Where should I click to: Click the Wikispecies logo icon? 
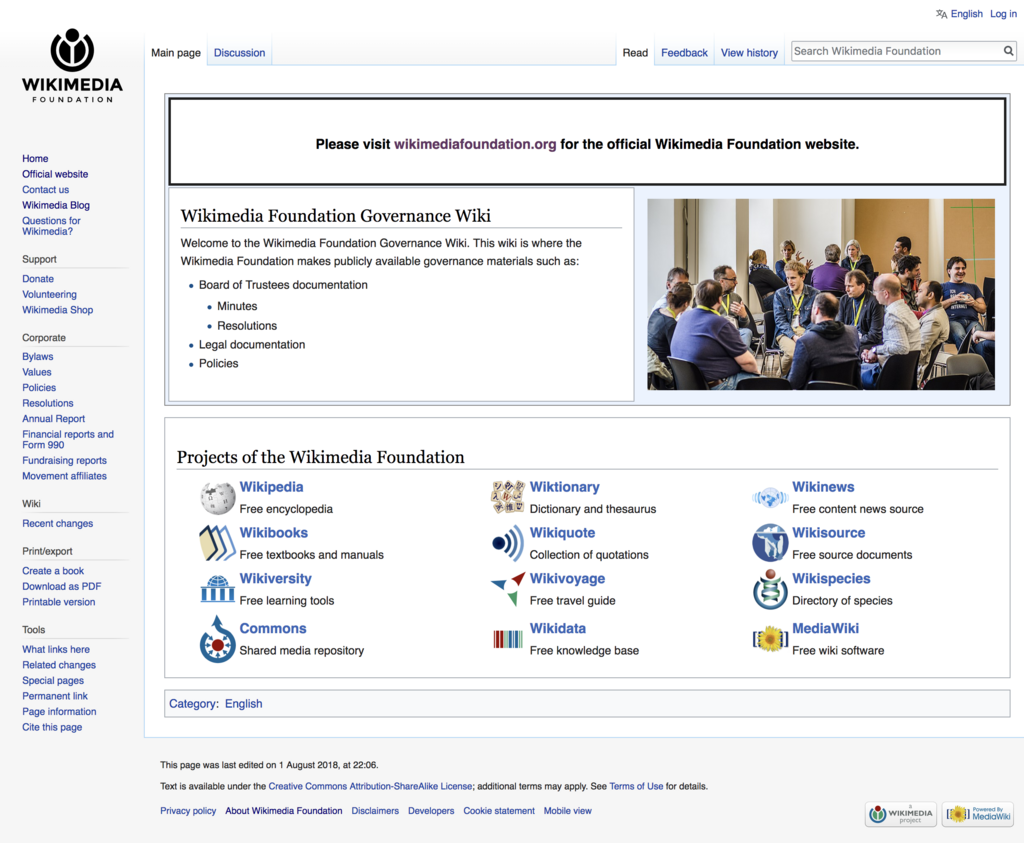point(770,588)
